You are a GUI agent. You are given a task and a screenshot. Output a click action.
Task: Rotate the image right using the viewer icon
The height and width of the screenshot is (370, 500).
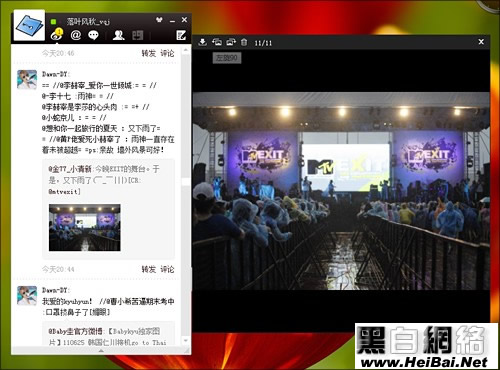[231, 42]
